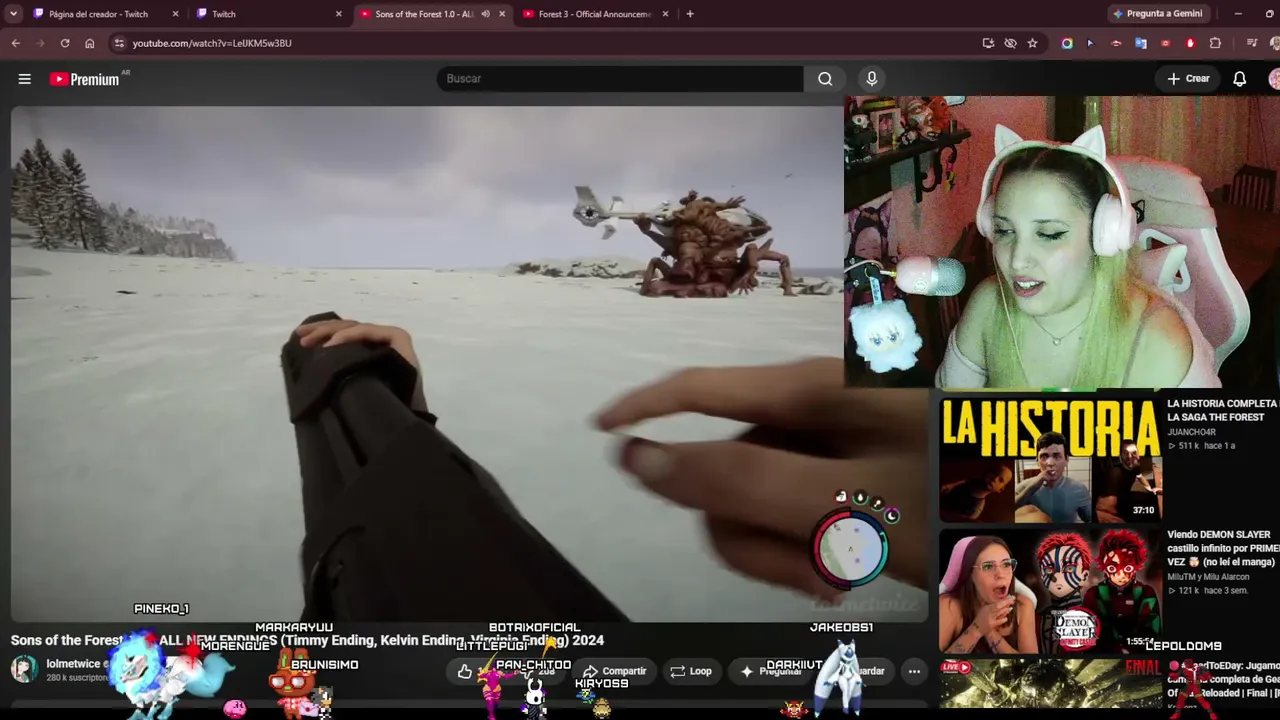The width and height of the screenshot is (1280, 720).
Task: Switch to Página del creador - Twitch tab
Action: [106, 14]
